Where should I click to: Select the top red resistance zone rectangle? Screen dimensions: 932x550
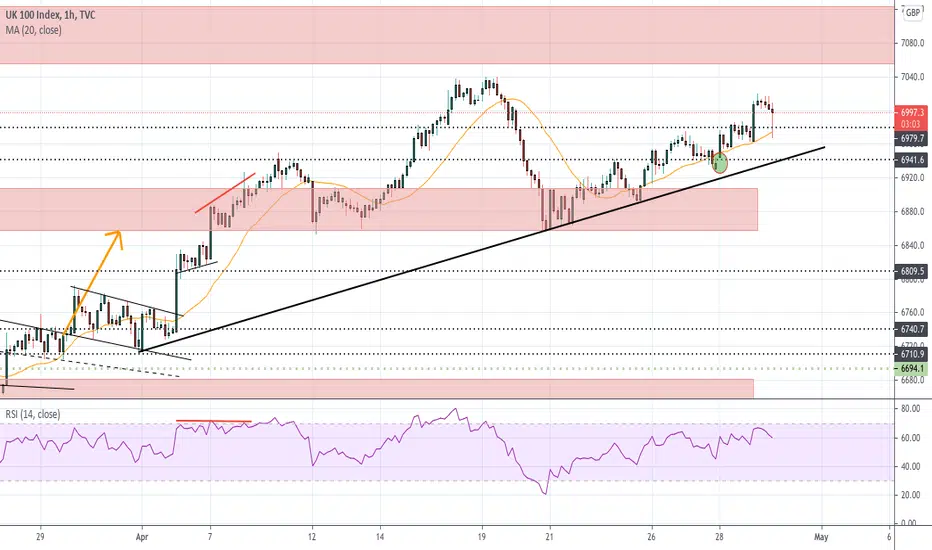(x=446, y=35)
